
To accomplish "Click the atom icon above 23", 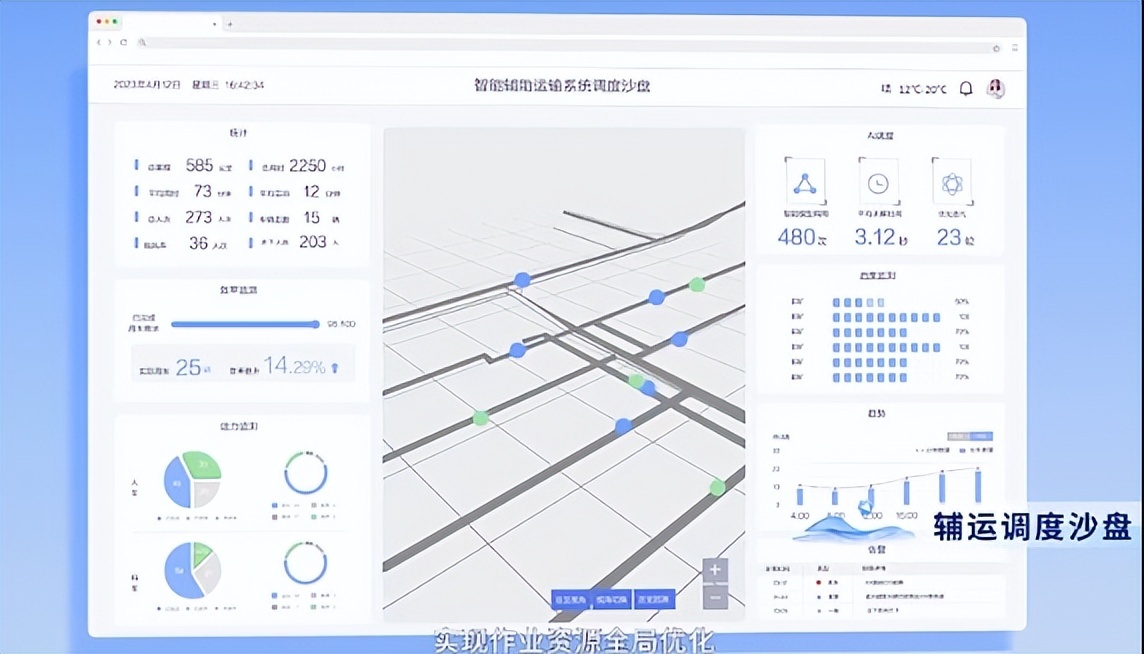I will click(x=951, y=183).
